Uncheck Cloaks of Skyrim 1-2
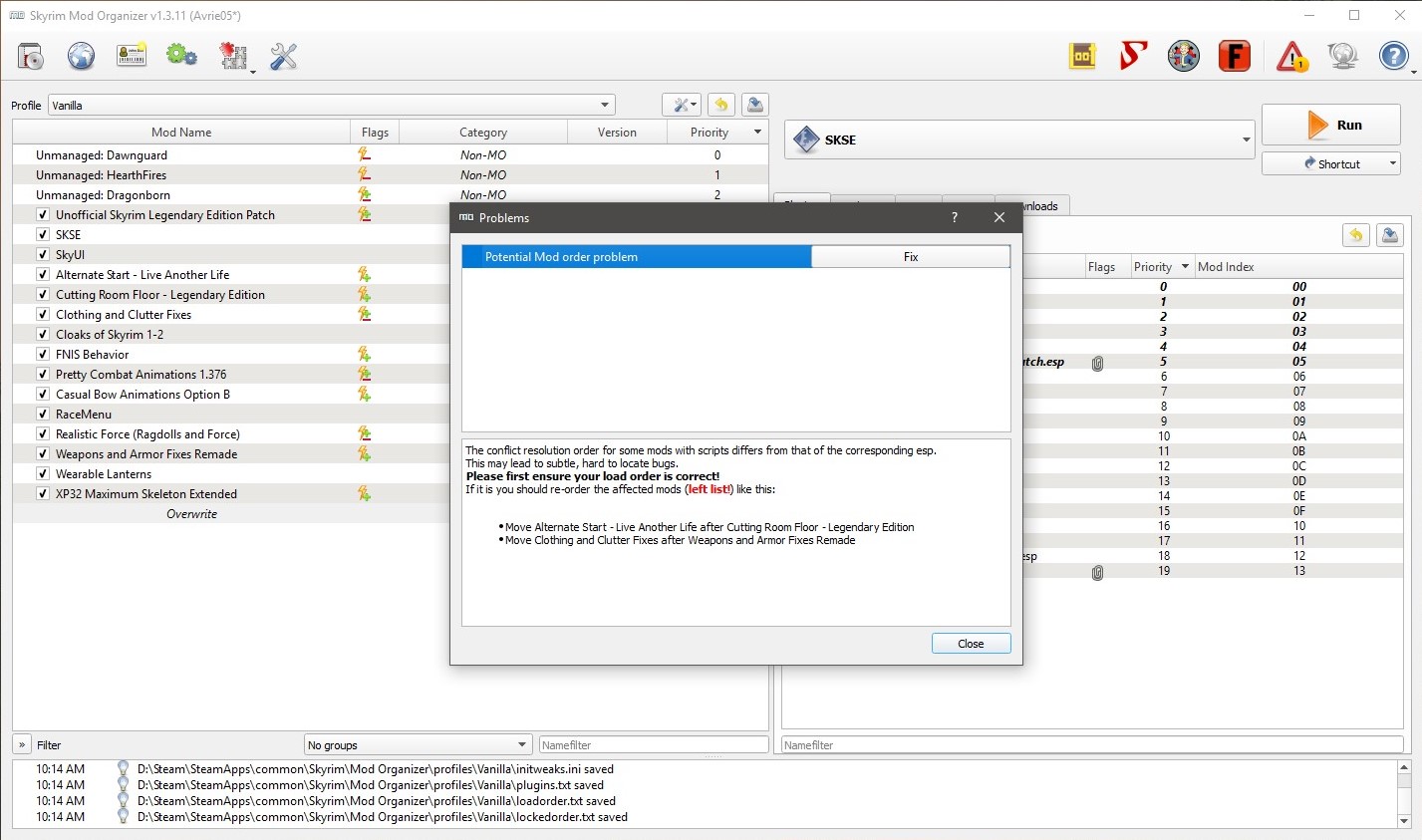 [43, 335]
